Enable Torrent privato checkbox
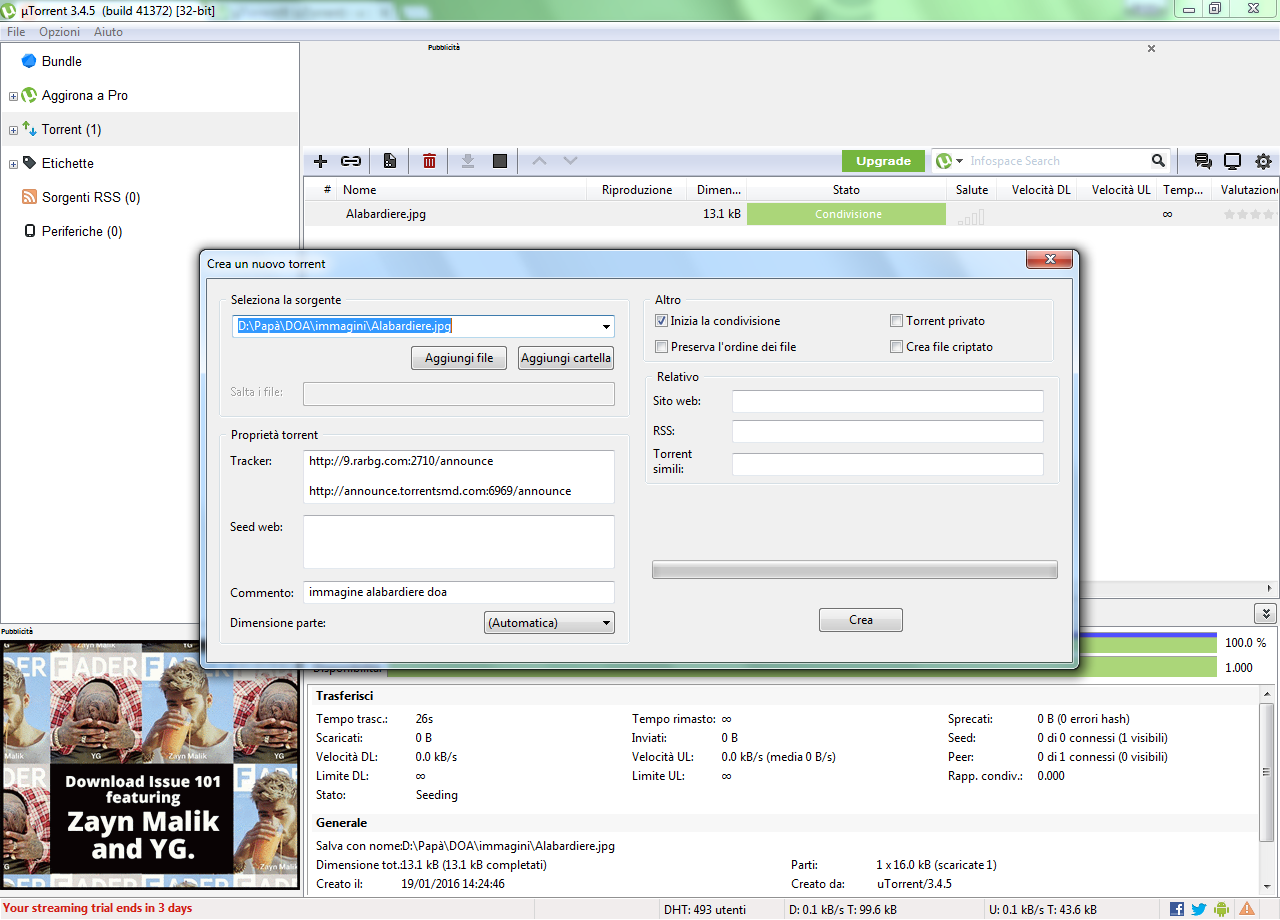 [897, 321]
